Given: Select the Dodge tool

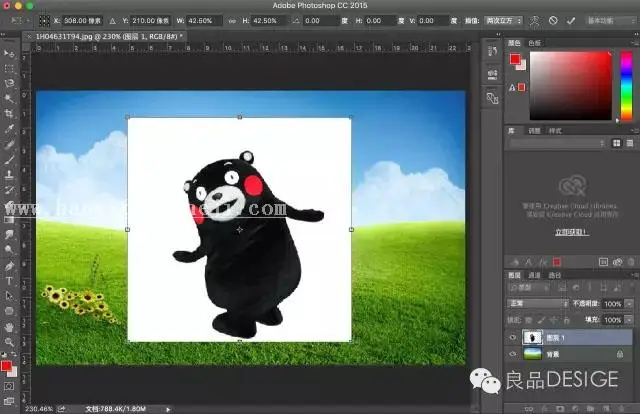Looking at the screenshot, I should (x=9, y=249).
